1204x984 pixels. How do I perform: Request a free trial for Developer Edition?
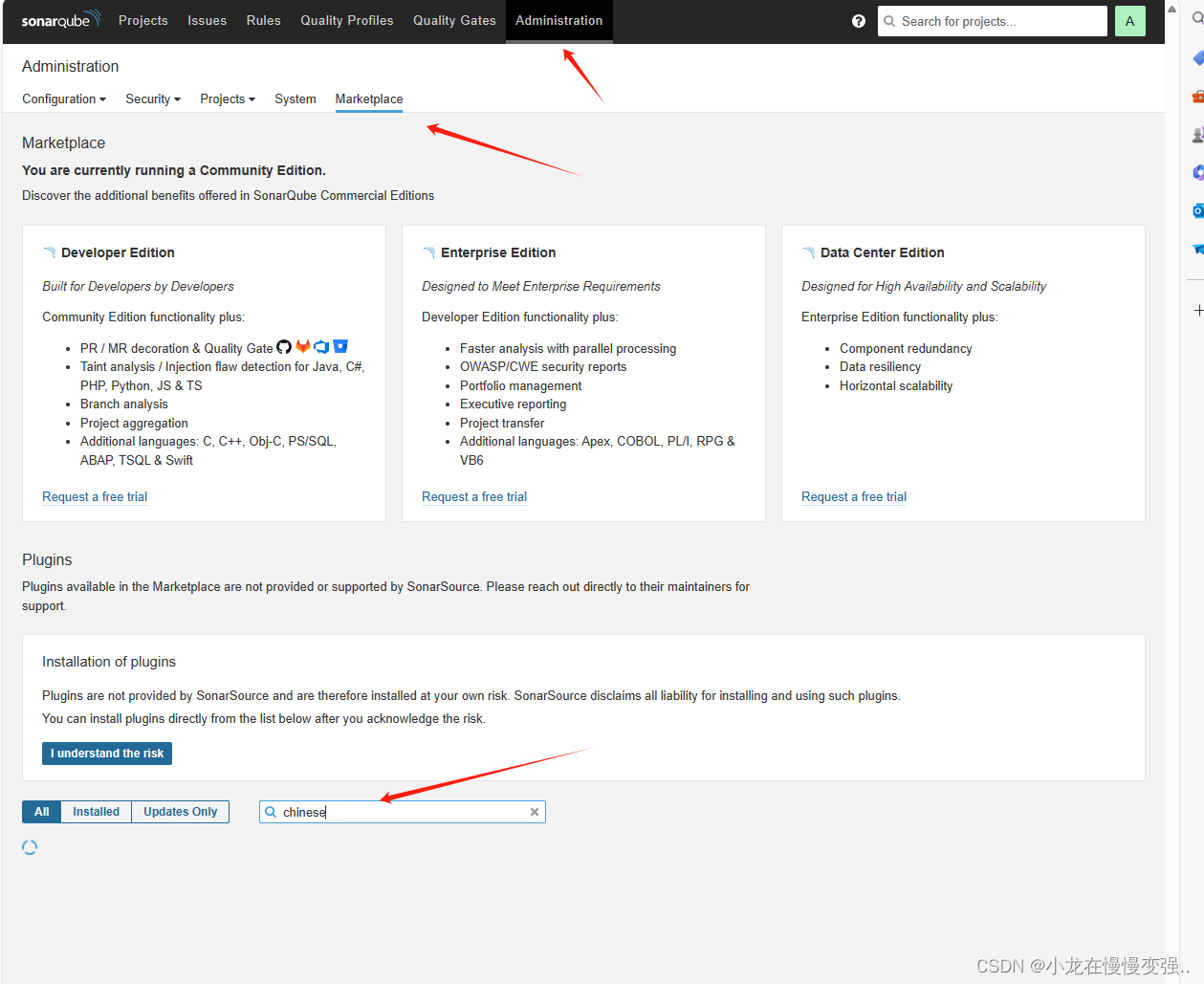tap(95, 496)
